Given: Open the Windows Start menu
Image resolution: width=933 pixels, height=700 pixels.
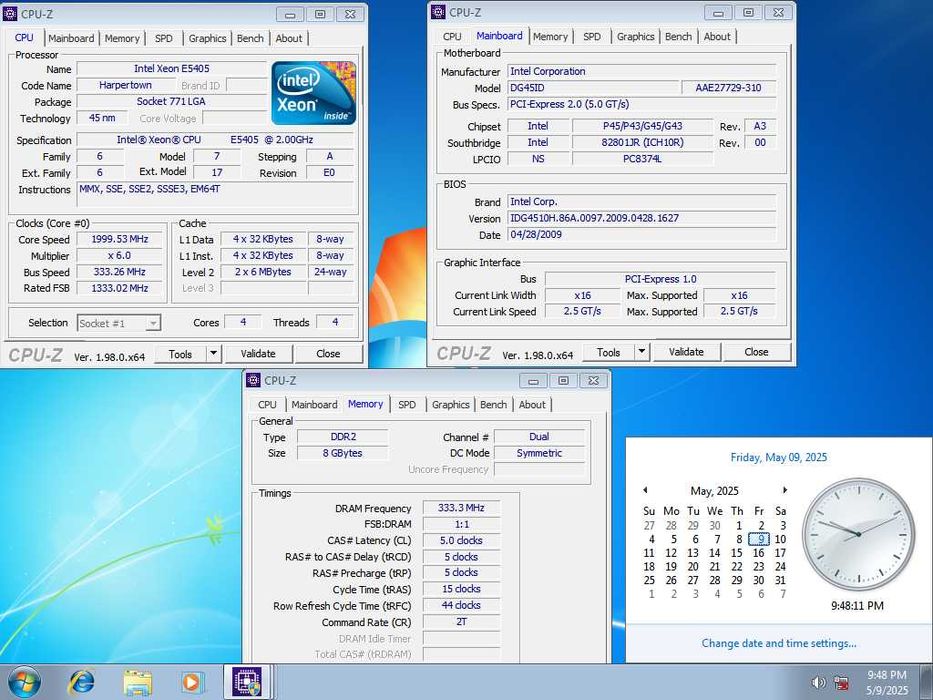Looking at the screenshot, I should pyautogui.click(x=24, y=681).
